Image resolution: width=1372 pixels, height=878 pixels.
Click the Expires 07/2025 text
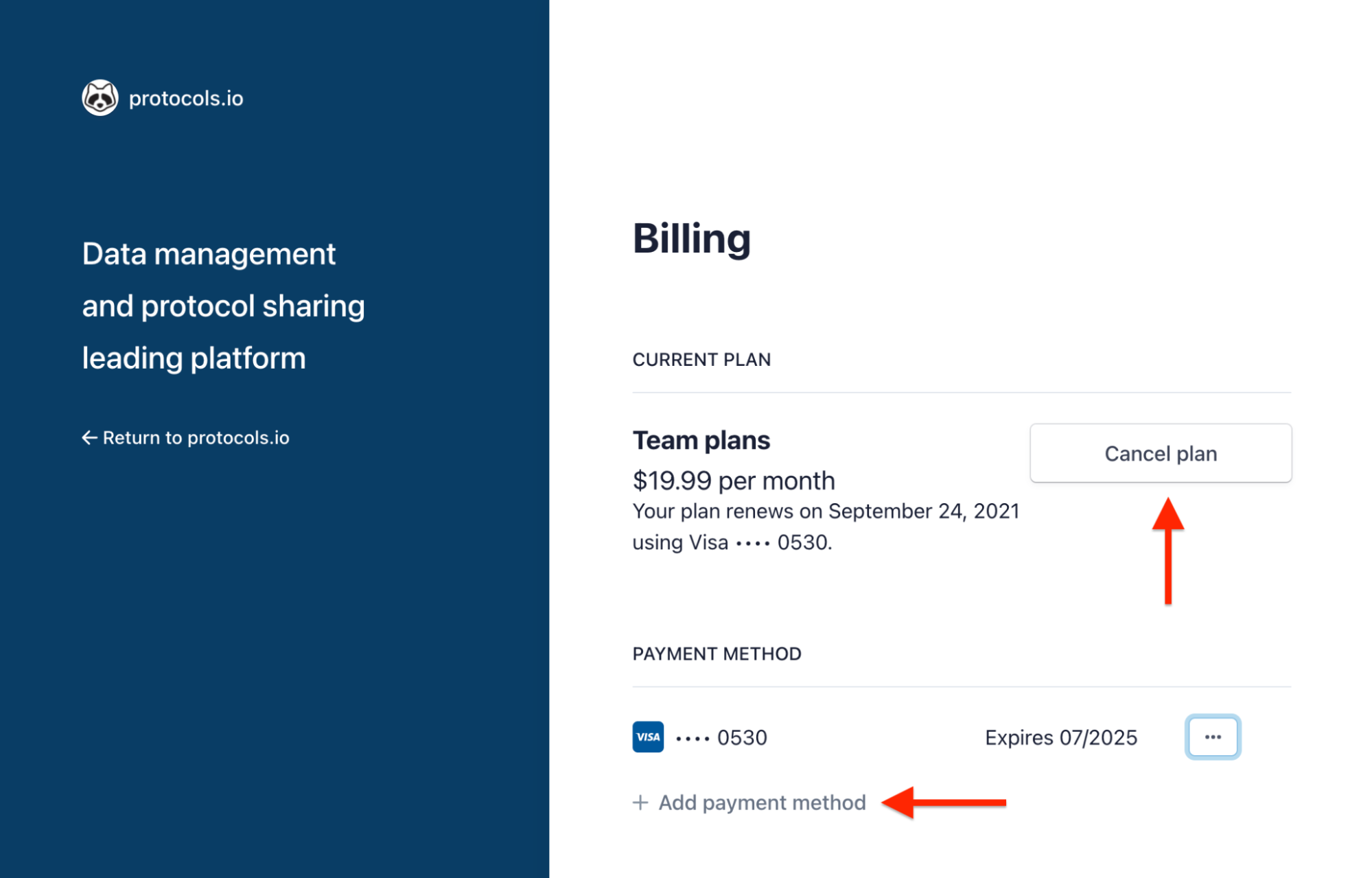pyautogui.click(x=1060, y=738)
